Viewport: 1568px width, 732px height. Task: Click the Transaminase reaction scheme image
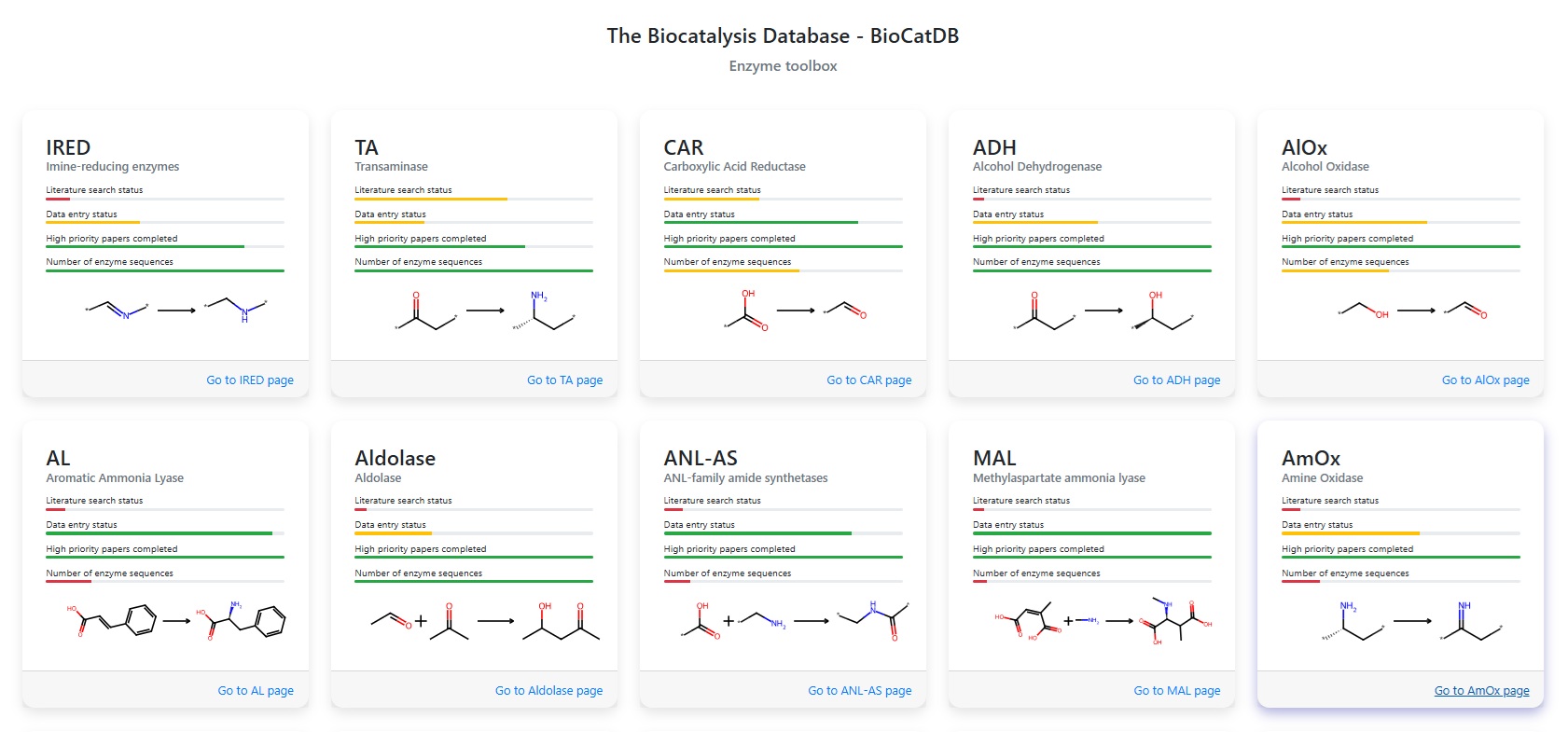[x=485, y=311]
